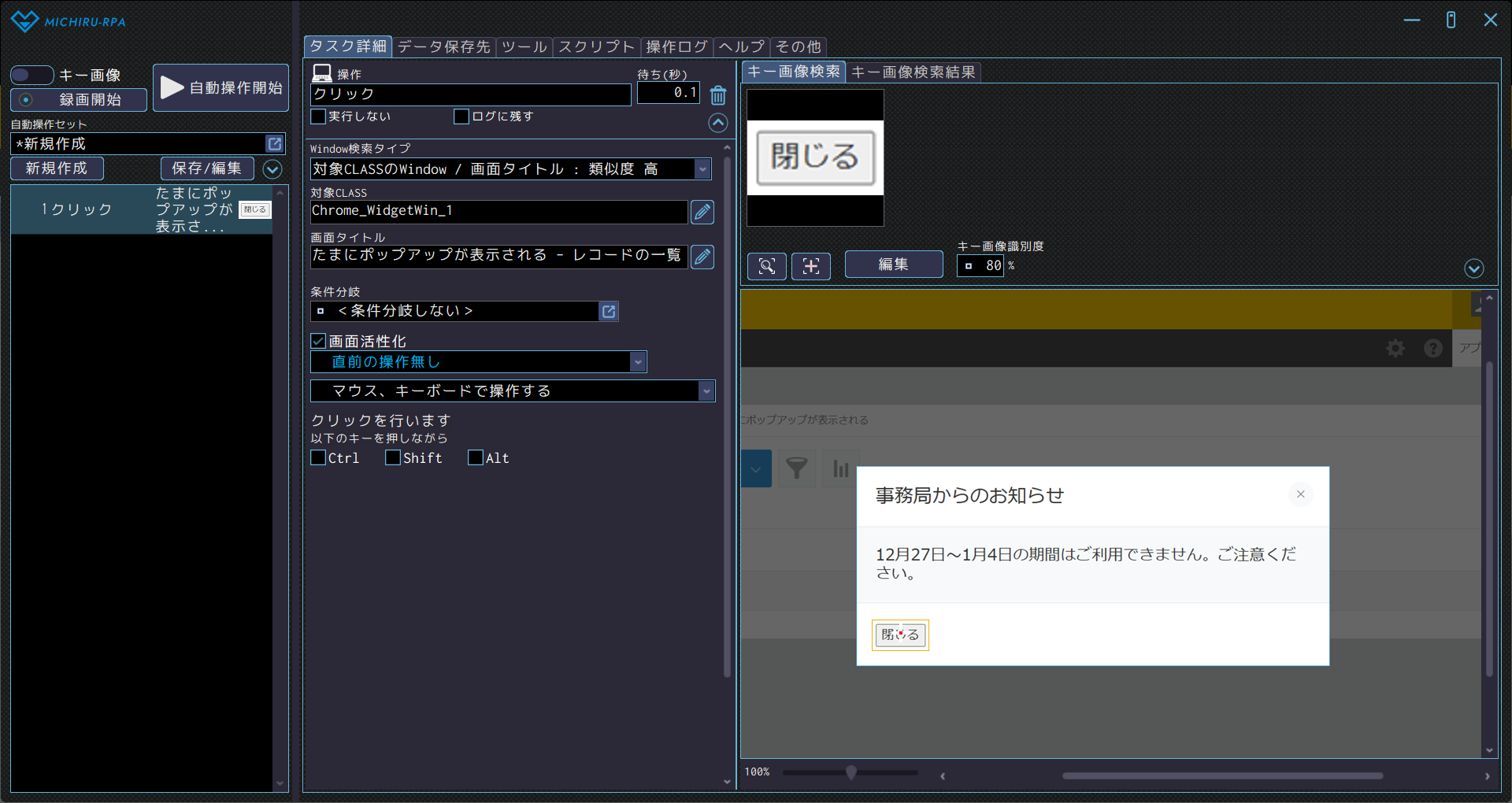Open the Window検索タイプ dropdown
Screen dimensions: 1512x803
pos(702,169)
